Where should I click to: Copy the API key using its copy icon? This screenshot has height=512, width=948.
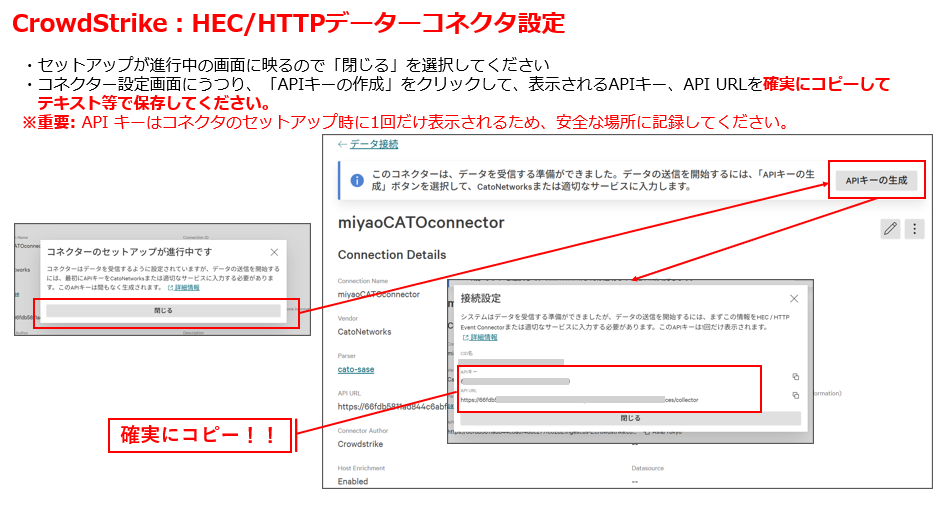(795, 377)
